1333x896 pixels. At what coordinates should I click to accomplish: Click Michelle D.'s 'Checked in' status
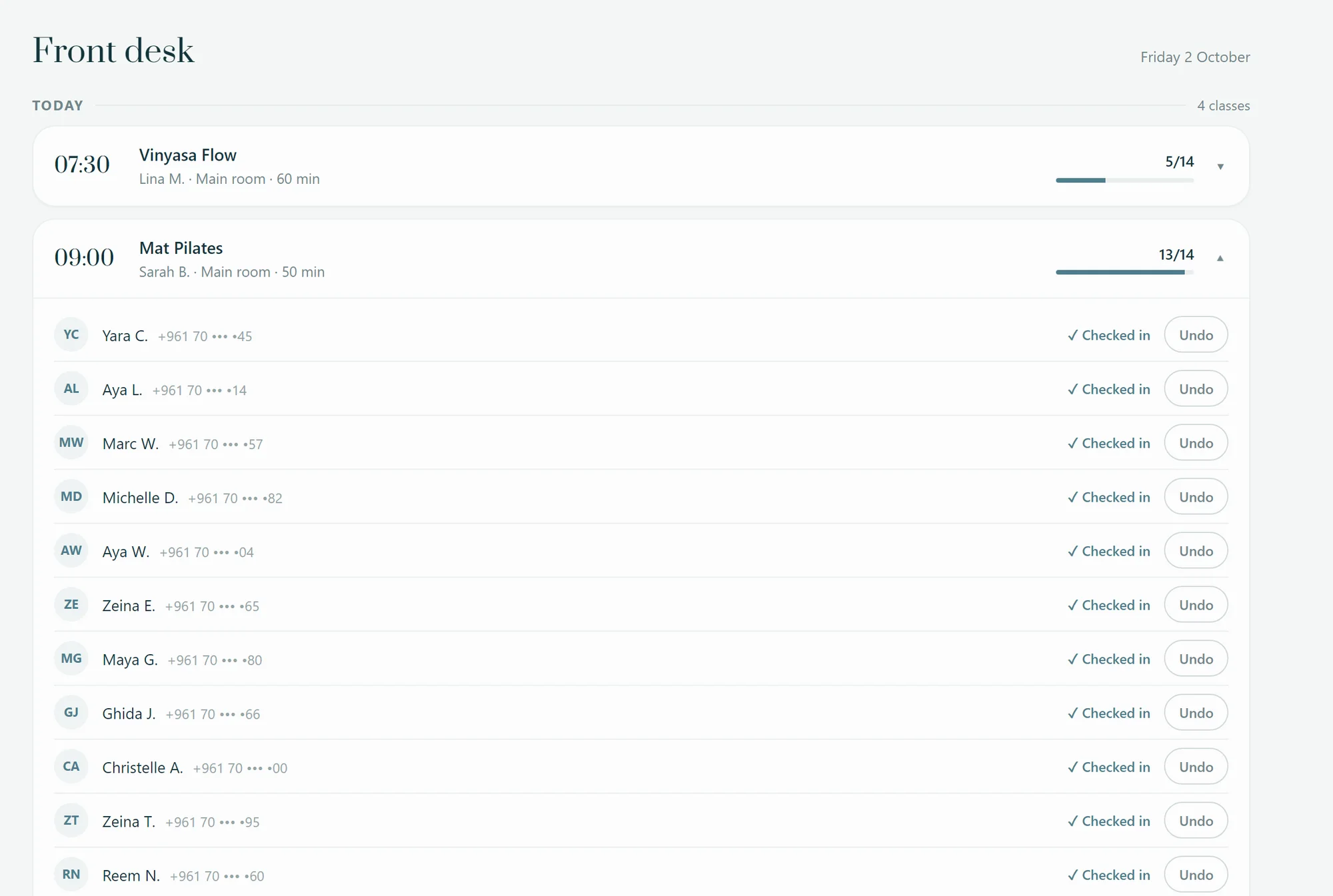[x=1109, y=497]
